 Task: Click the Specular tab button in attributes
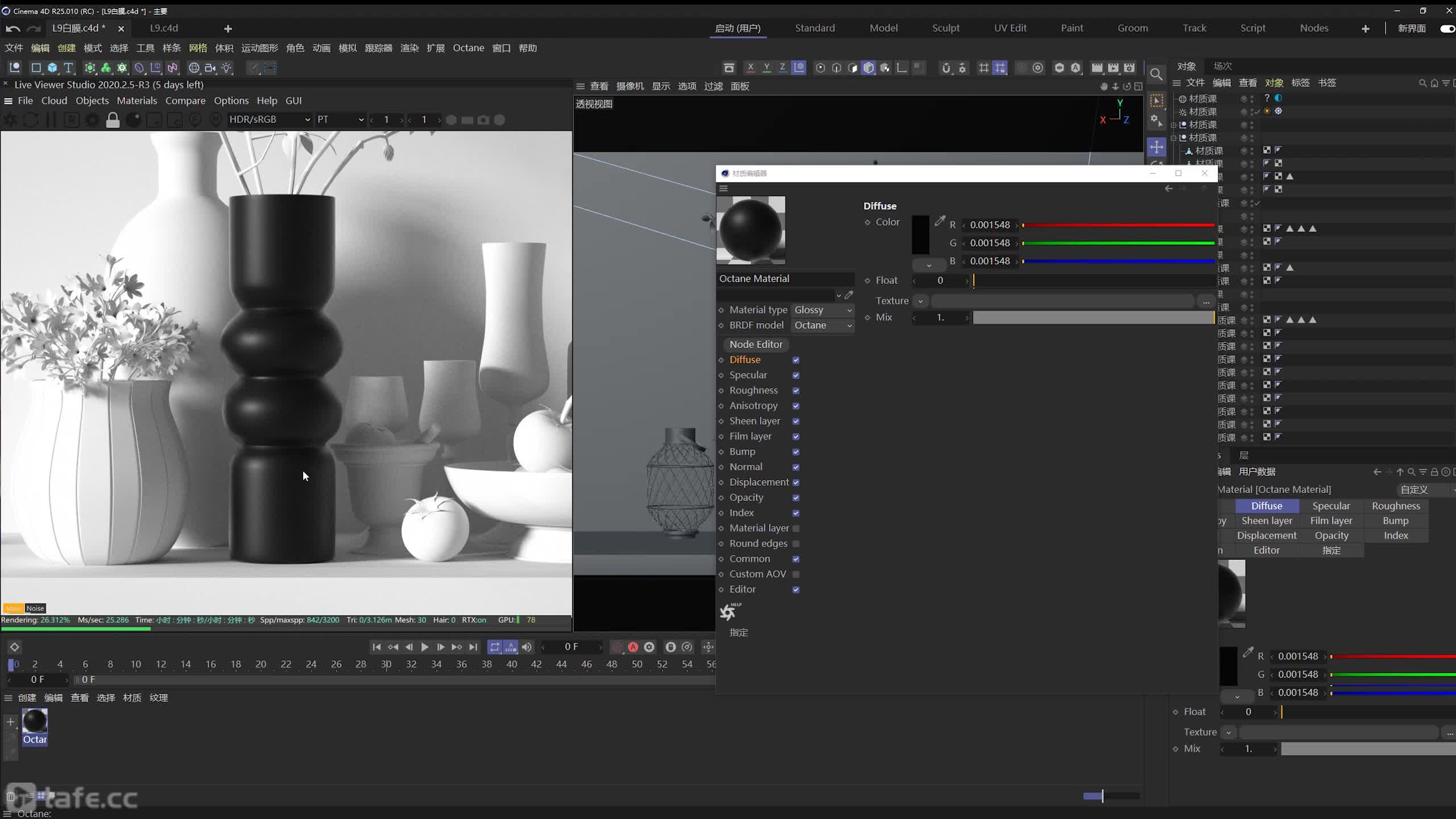click(x=1331, y=506)
